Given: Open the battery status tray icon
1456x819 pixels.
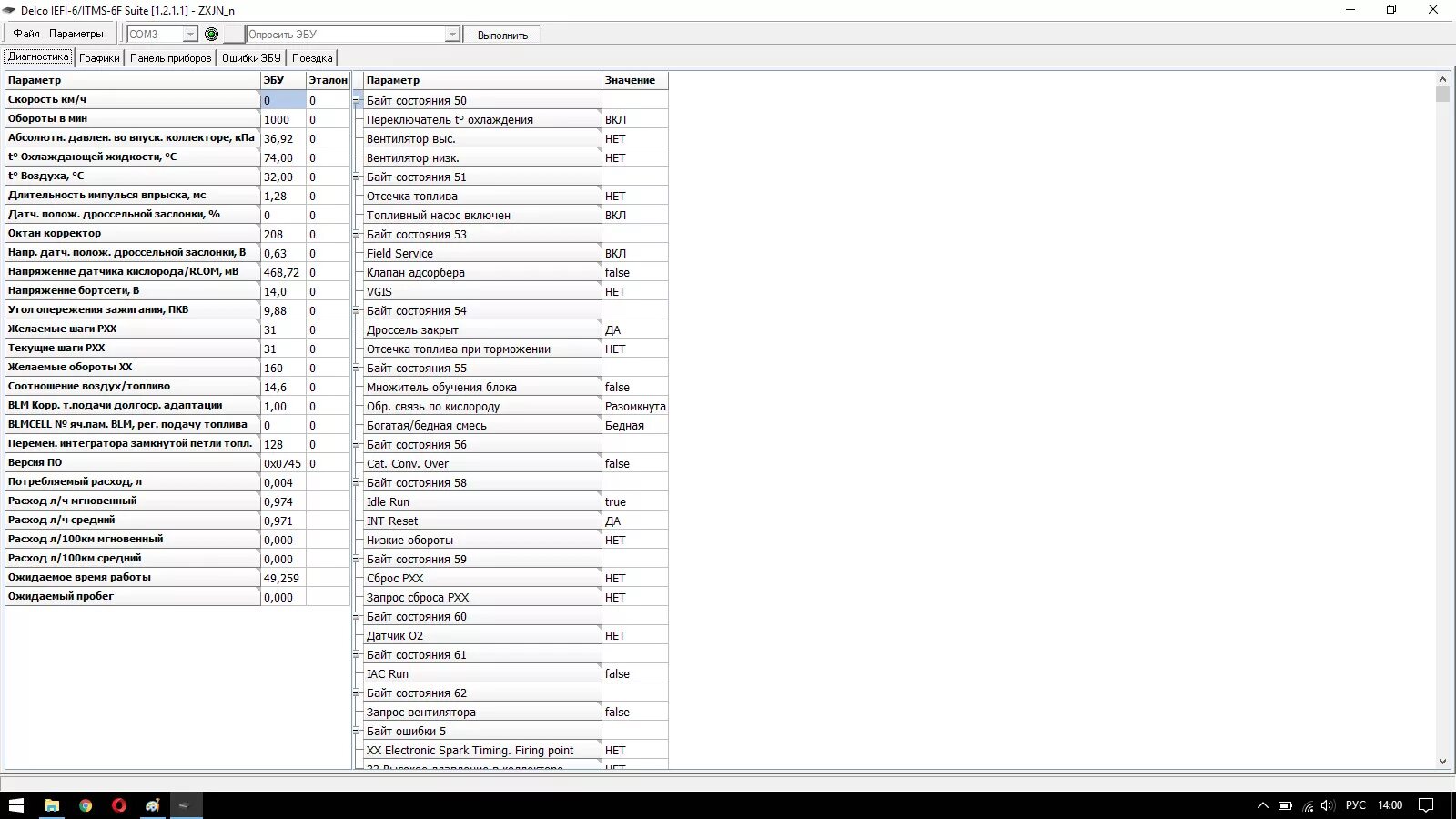Looking at the screenshot, I should (1285, 805).
